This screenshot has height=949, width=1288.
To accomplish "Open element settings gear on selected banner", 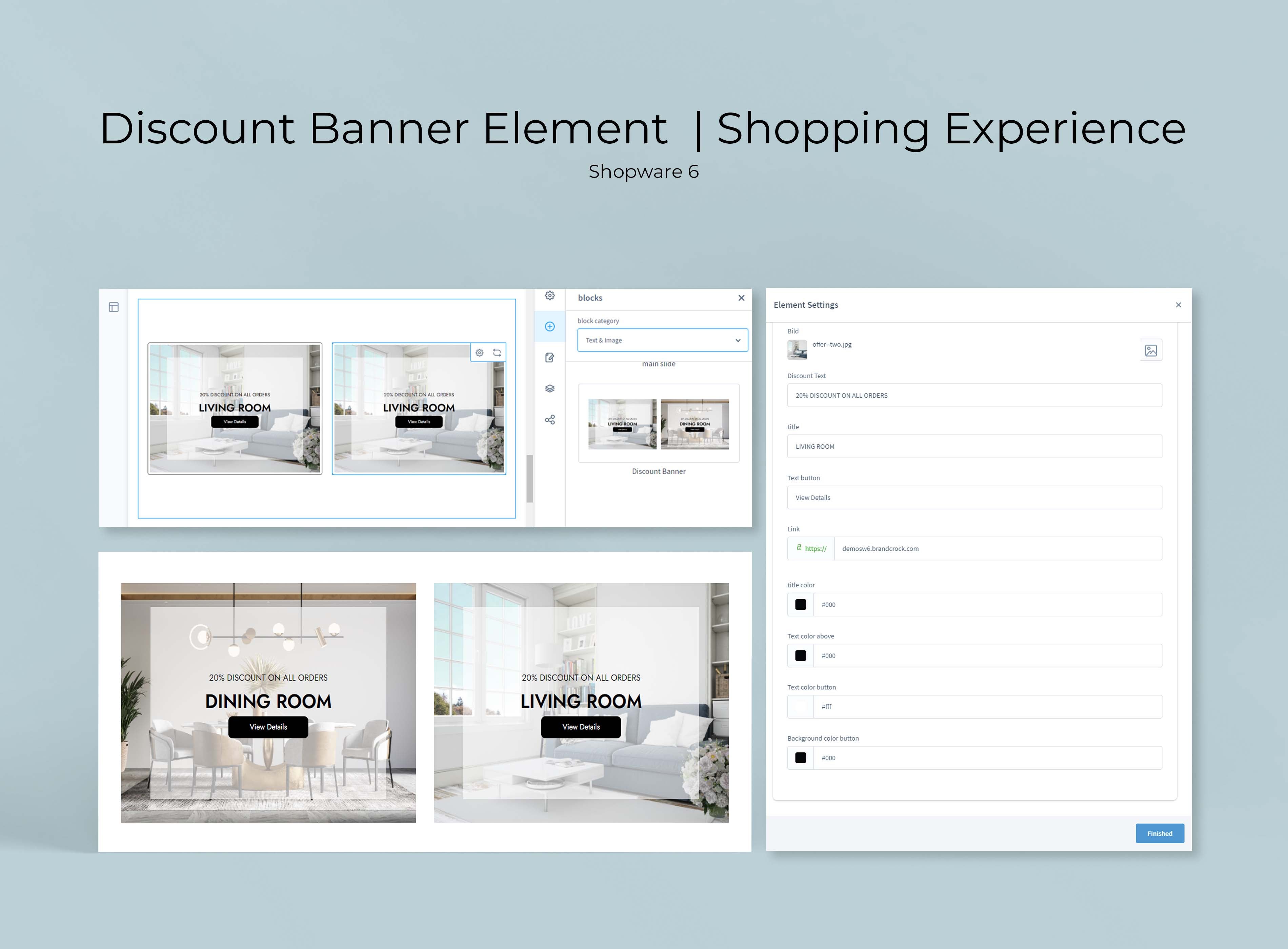I will coord(480,353).
